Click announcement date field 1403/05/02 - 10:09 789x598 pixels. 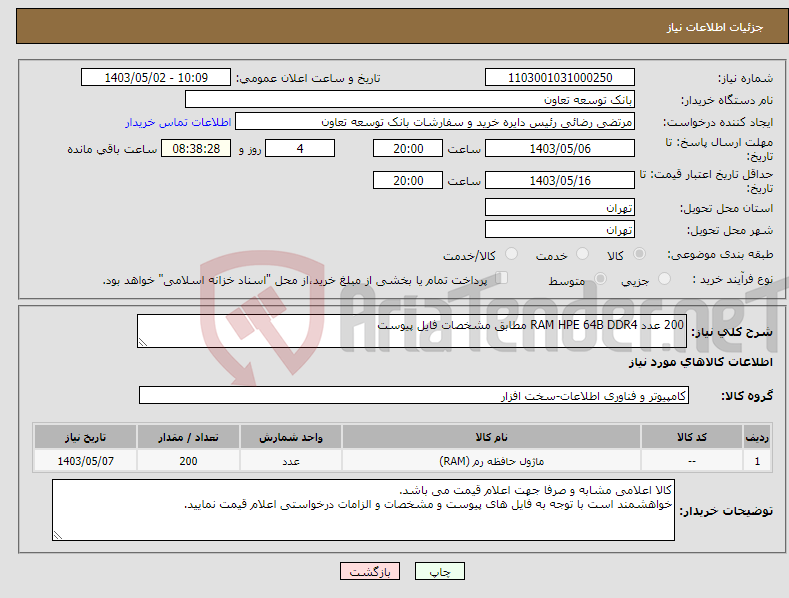coord(156,78)
